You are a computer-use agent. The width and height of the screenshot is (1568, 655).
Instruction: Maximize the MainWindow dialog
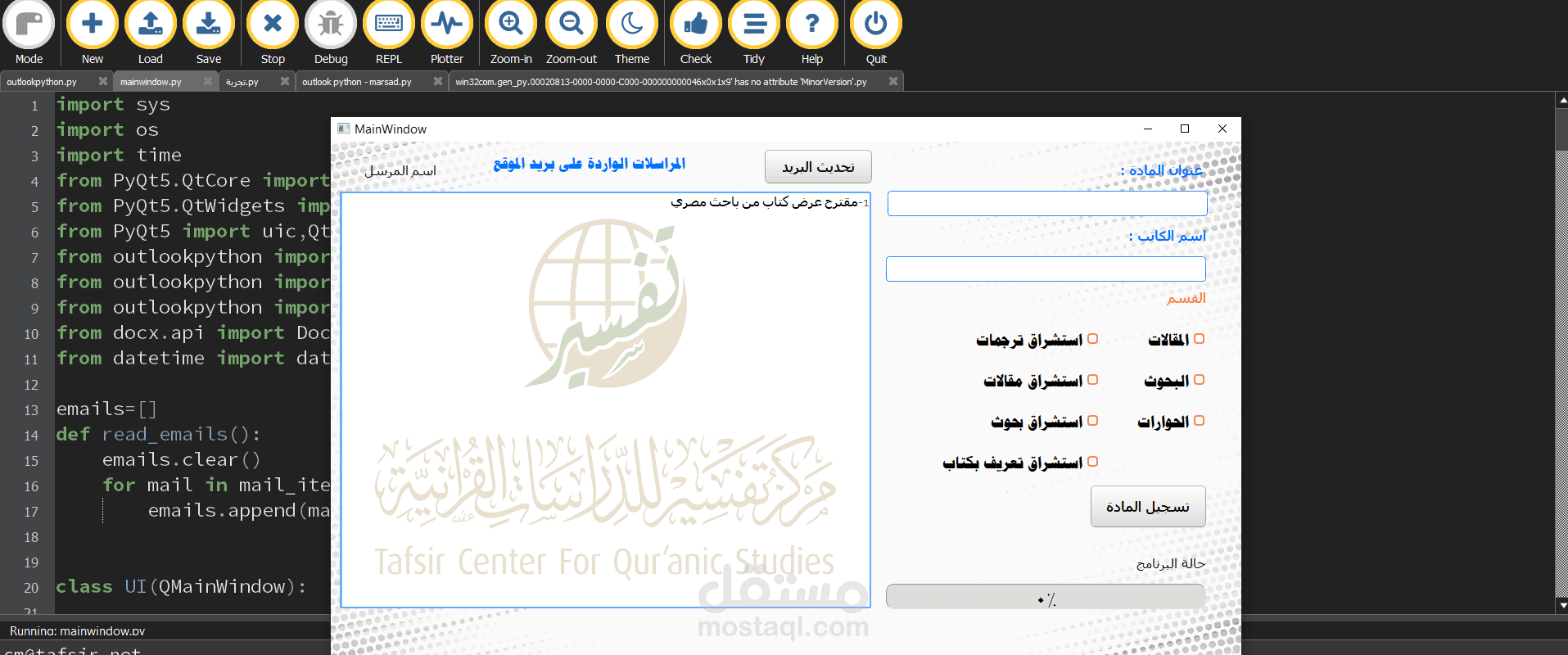(x=1185, y=129)
